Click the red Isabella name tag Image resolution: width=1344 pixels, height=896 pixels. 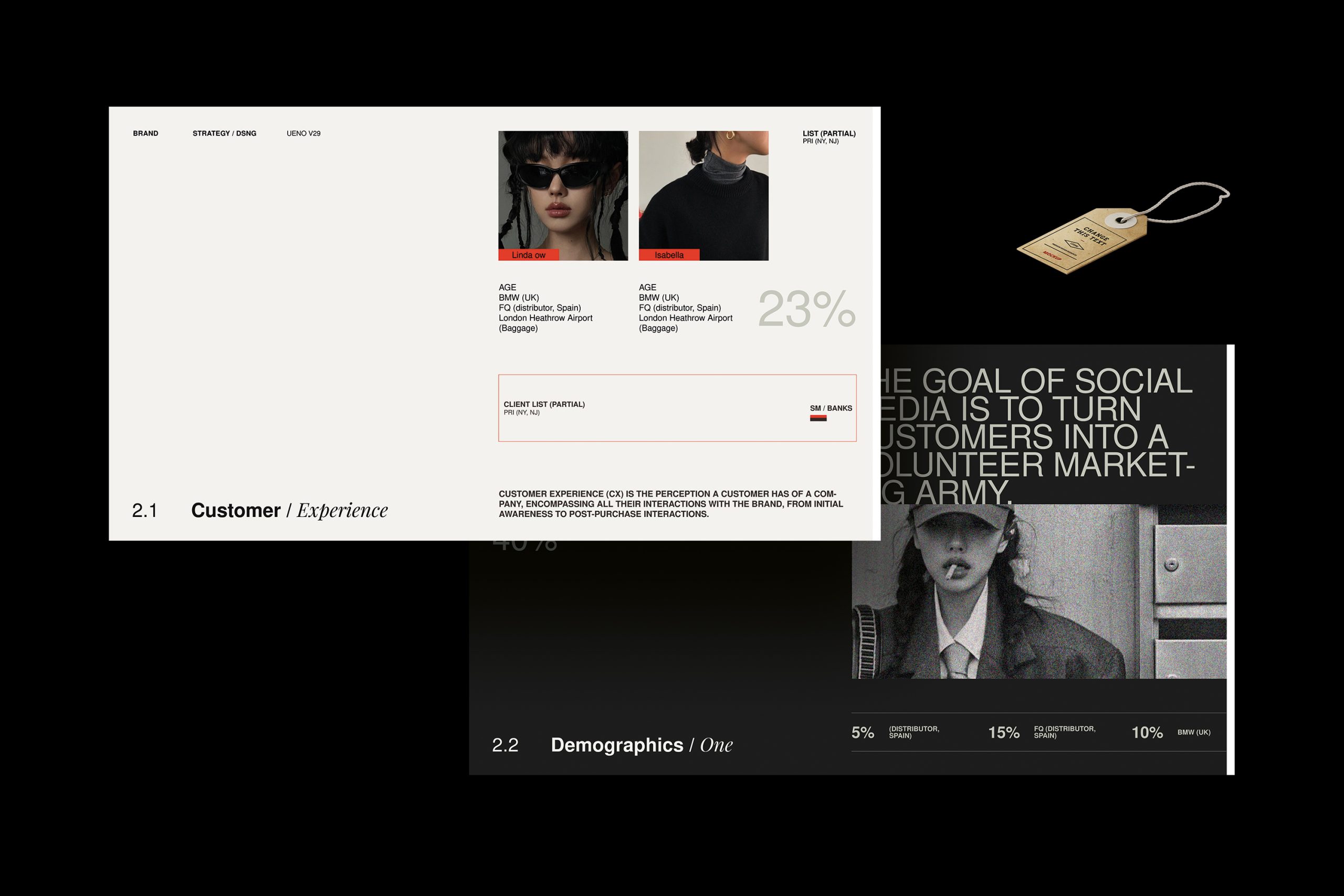pos(668,255)
